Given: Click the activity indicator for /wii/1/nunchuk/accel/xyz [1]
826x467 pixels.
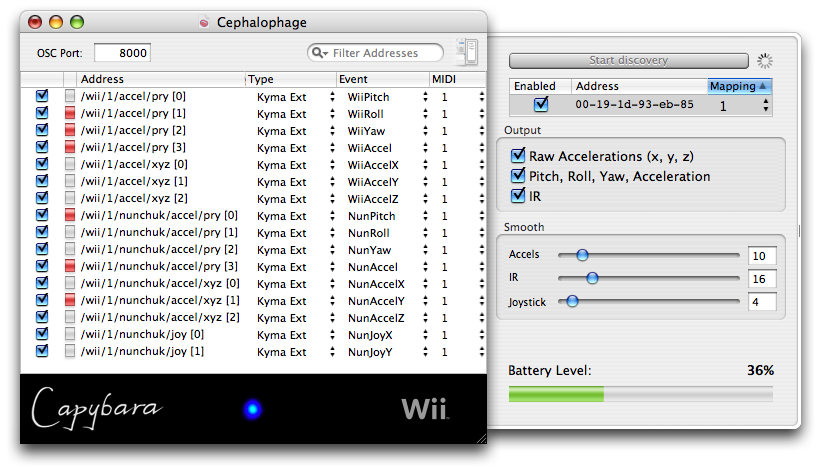Looking at the screenshot, I should (x=70, y=300).
